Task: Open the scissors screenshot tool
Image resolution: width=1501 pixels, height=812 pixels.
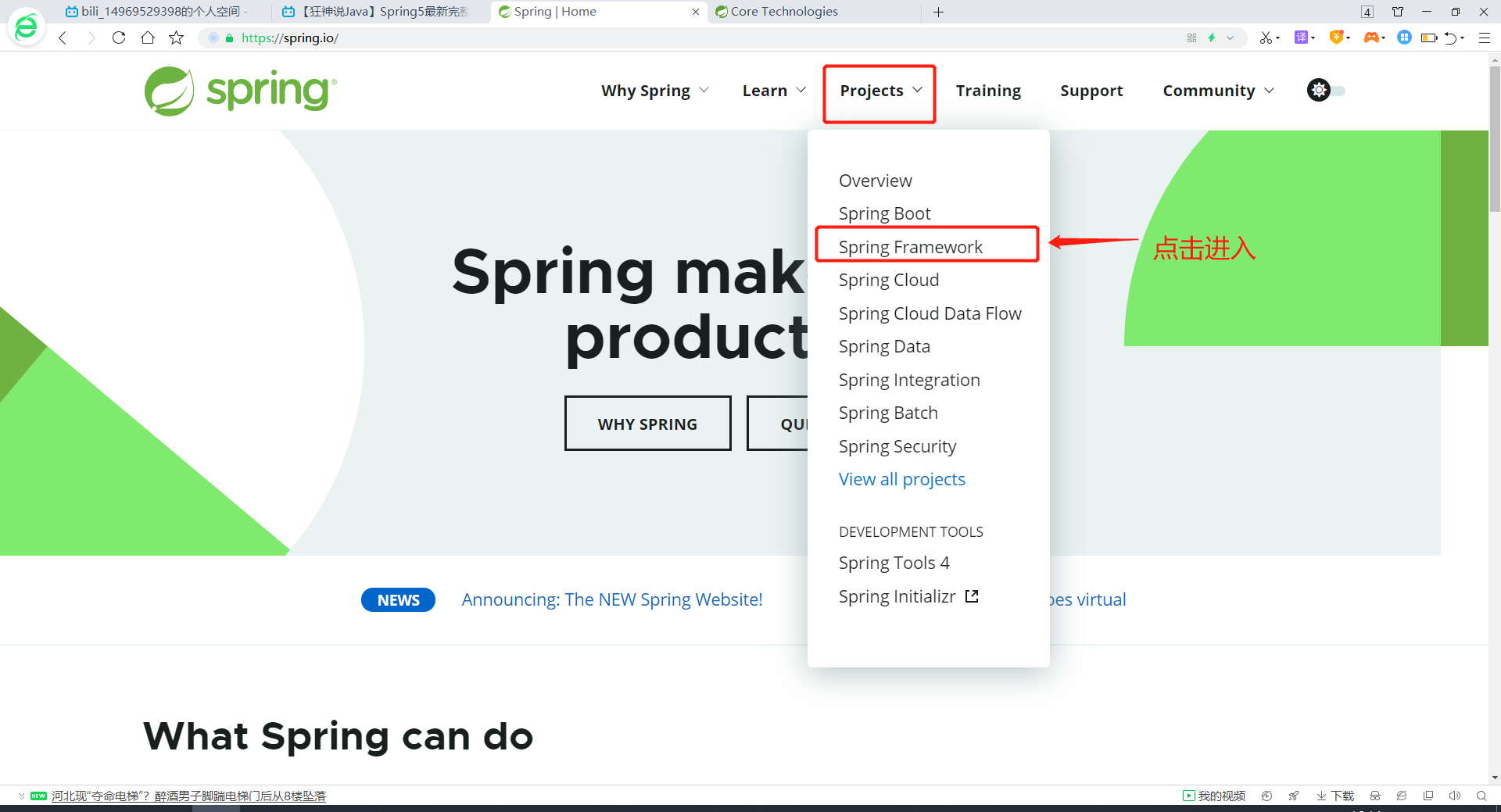Action: coord(1266,38)
